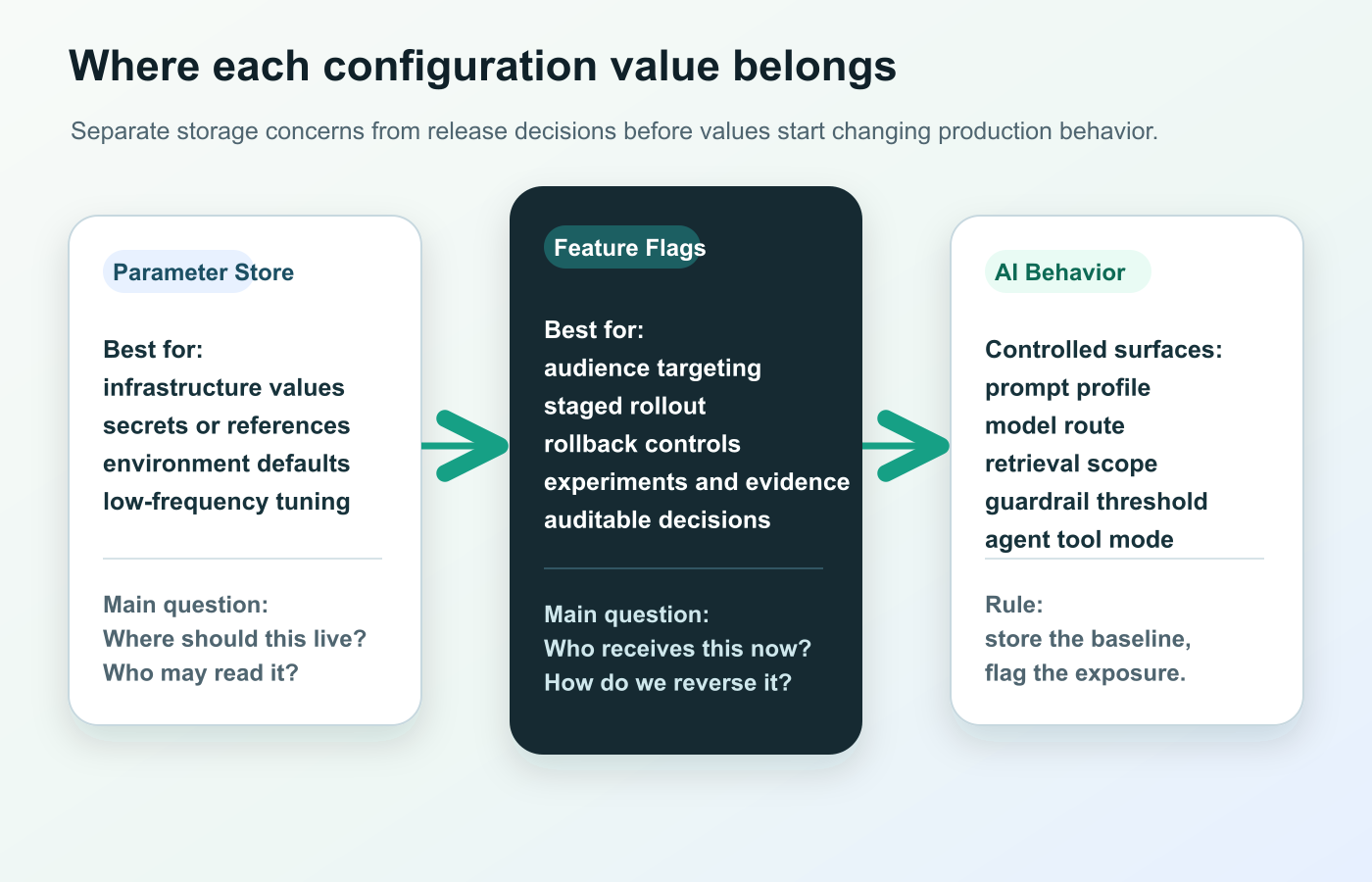Click 'secrets or references' line
This screenshot has width=1372, height=882.
(x=226, y=425)
